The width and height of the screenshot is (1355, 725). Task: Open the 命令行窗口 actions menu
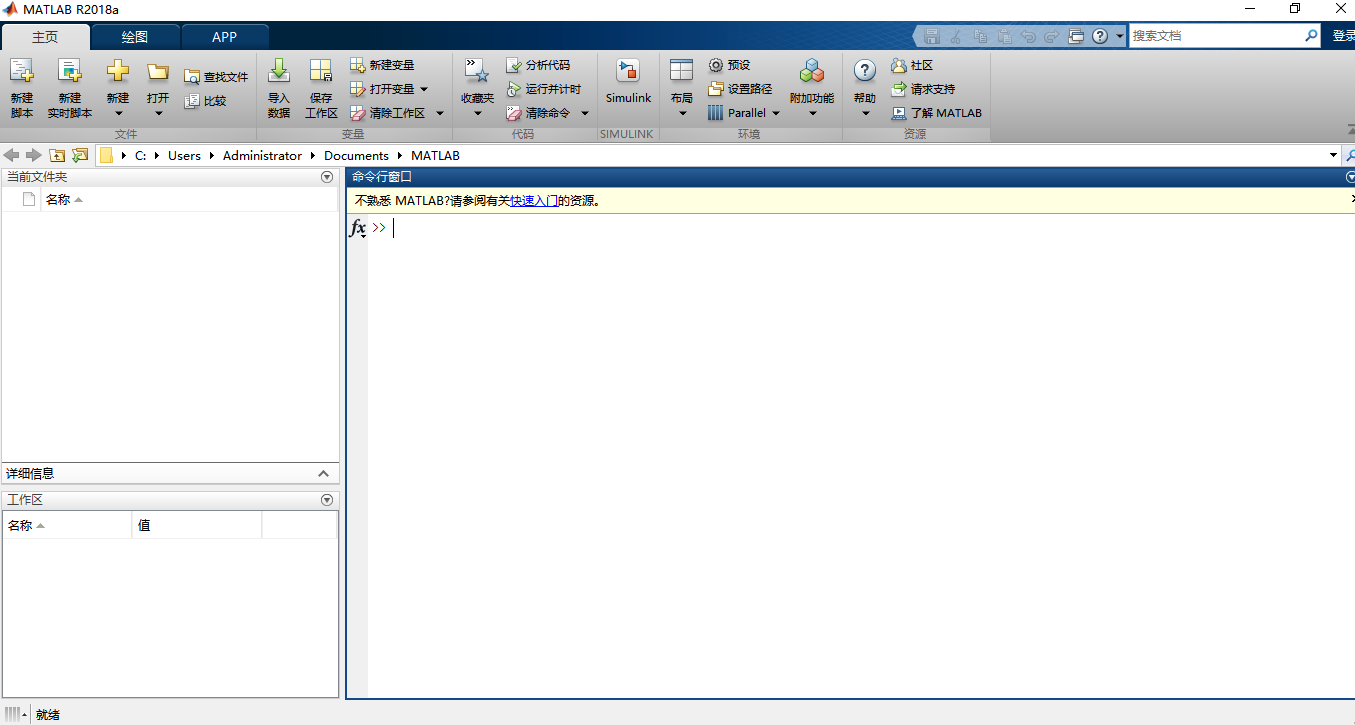(1350, 177)
